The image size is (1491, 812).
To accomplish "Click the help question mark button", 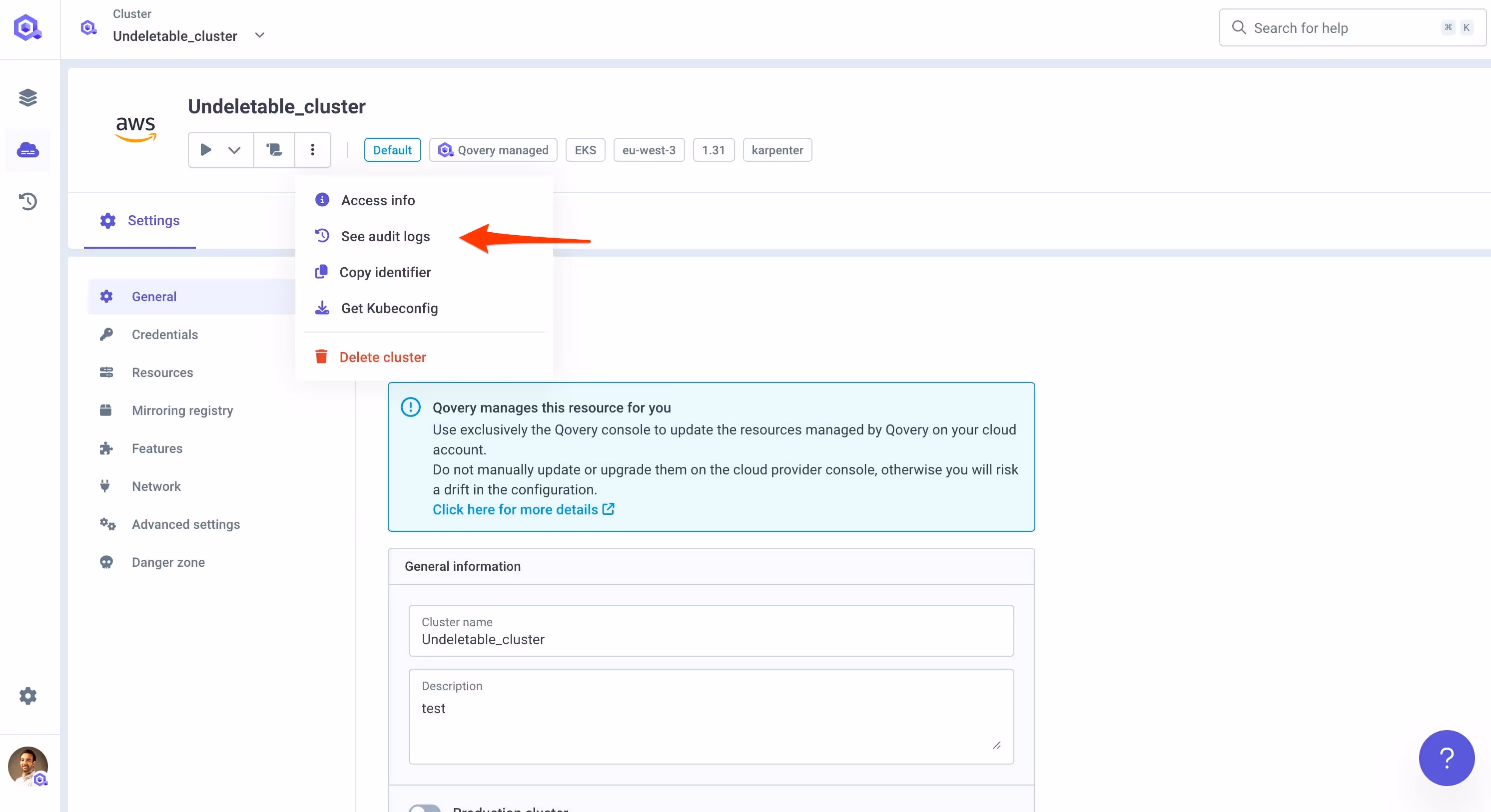I will [1446, 758].
